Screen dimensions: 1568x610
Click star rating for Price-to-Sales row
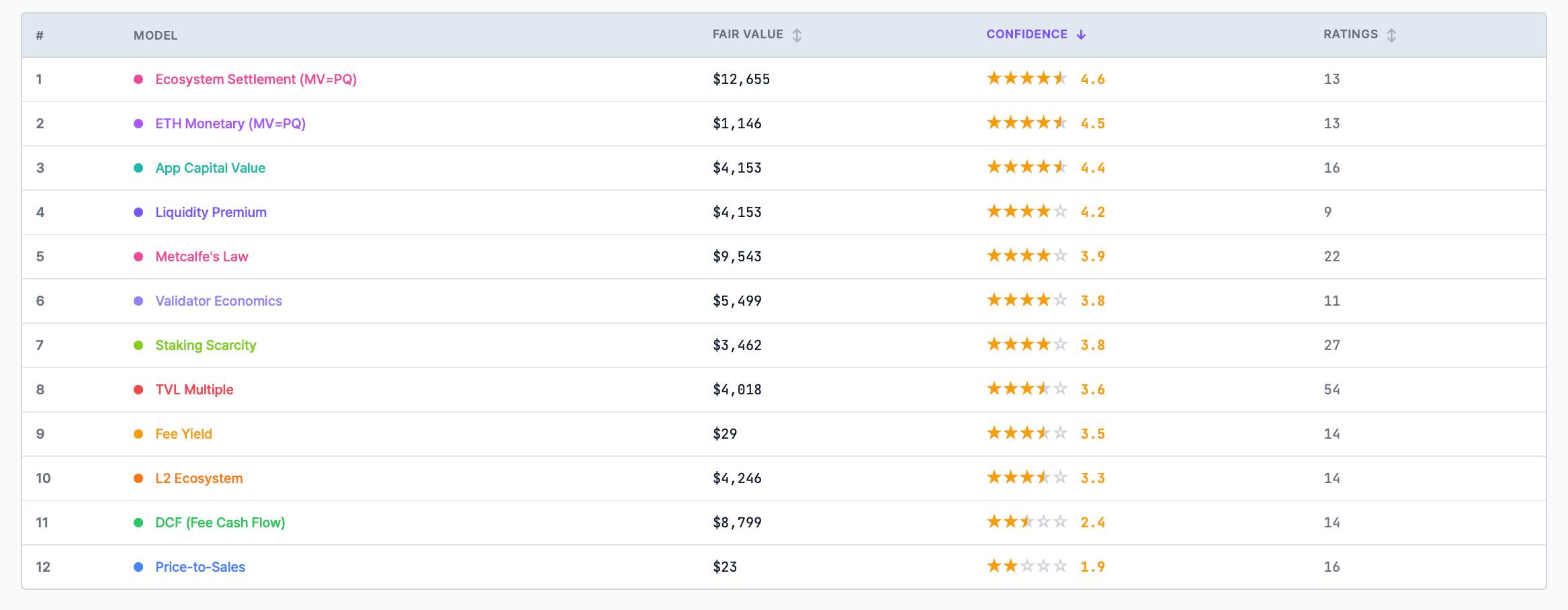click(1027, 566)
